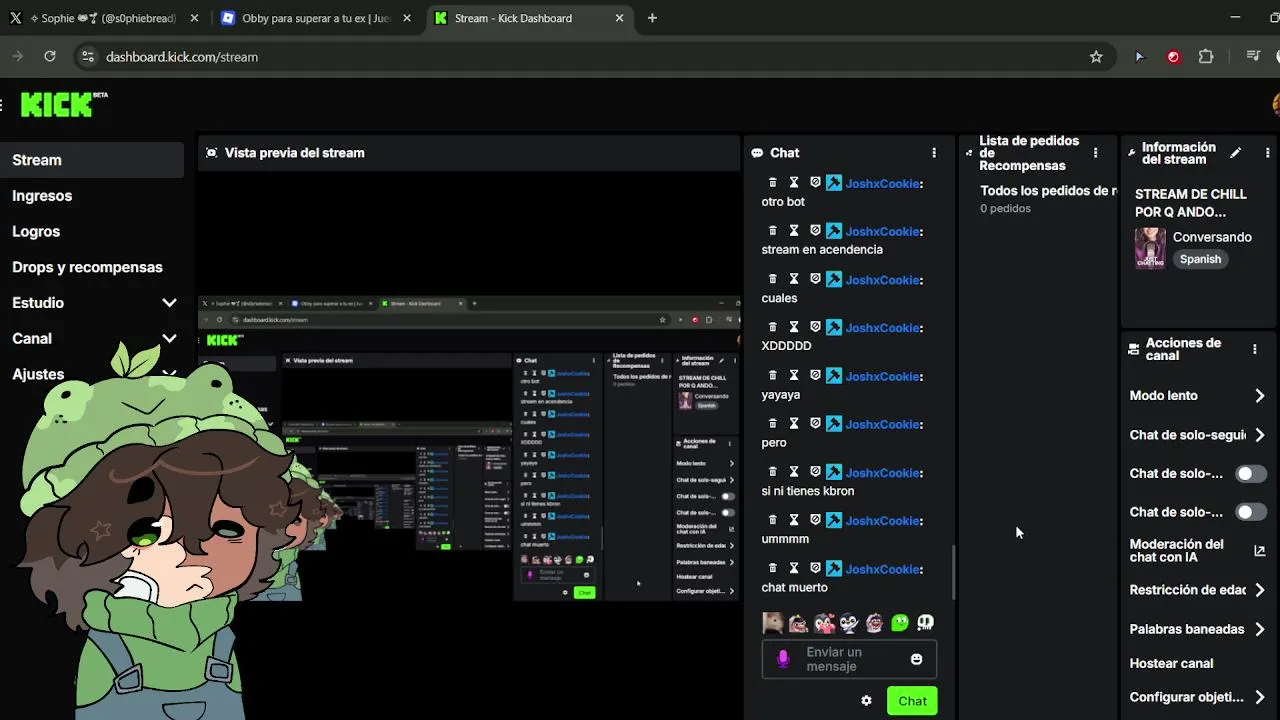Click the moderator badge on 'chat muerto' row
The width and height of the screenshot is (1280, 720).
tap(834, 569)
